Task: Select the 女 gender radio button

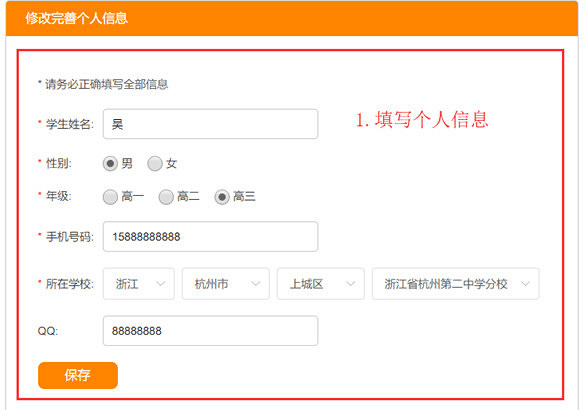Action: [x=155, y=163]
